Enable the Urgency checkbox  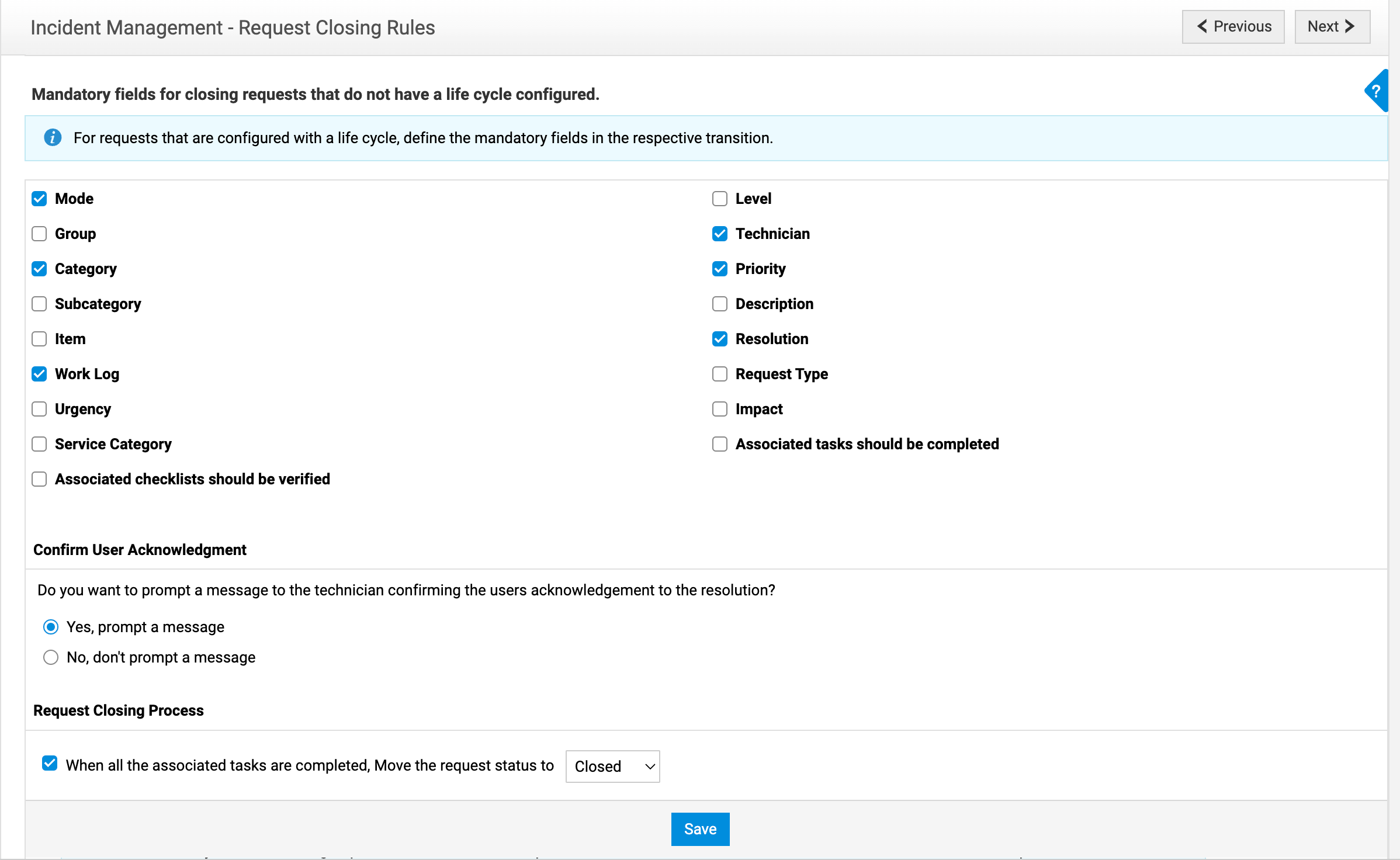(39, 409)
